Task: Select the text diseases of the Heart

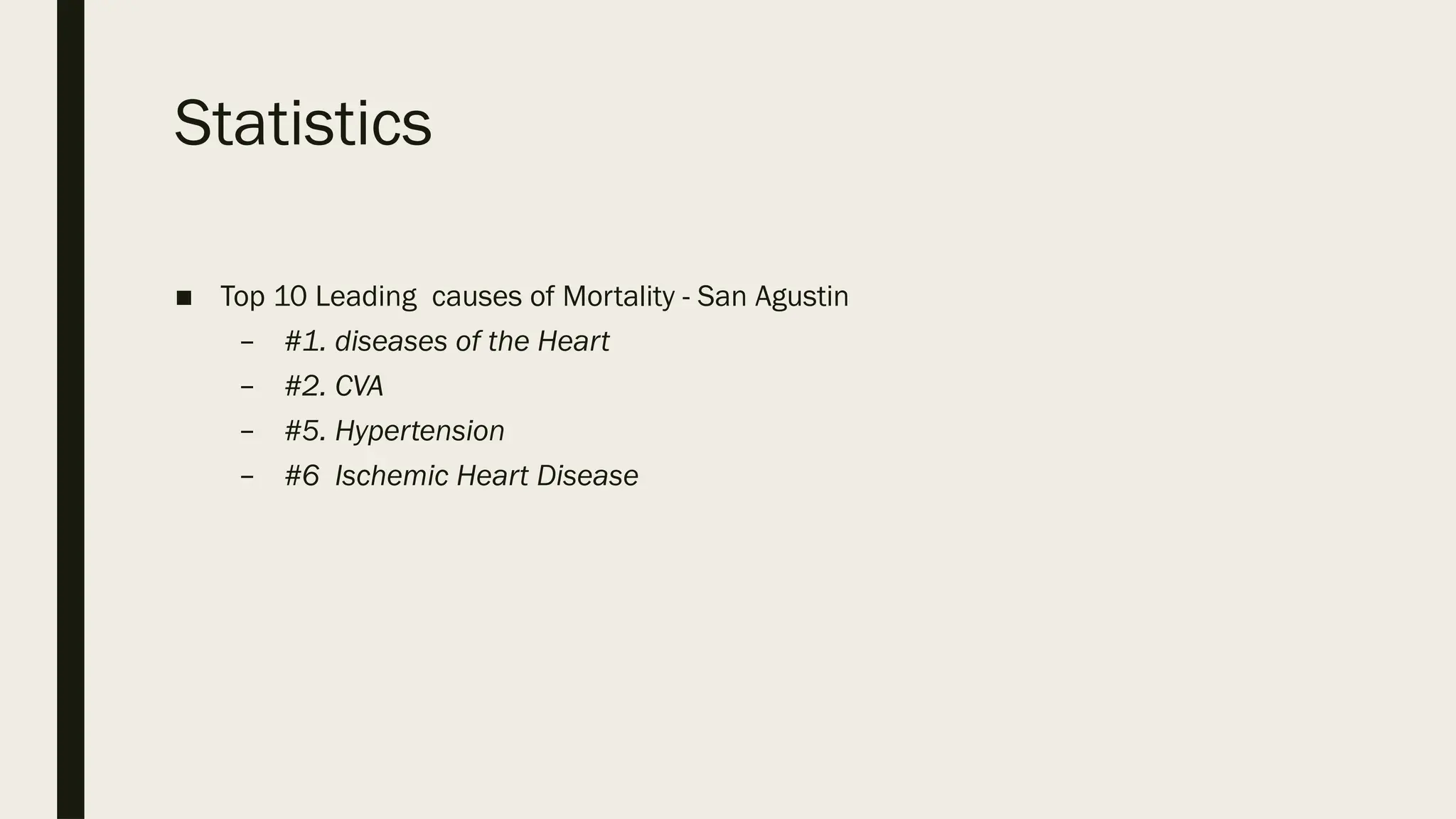Action: 472,341
